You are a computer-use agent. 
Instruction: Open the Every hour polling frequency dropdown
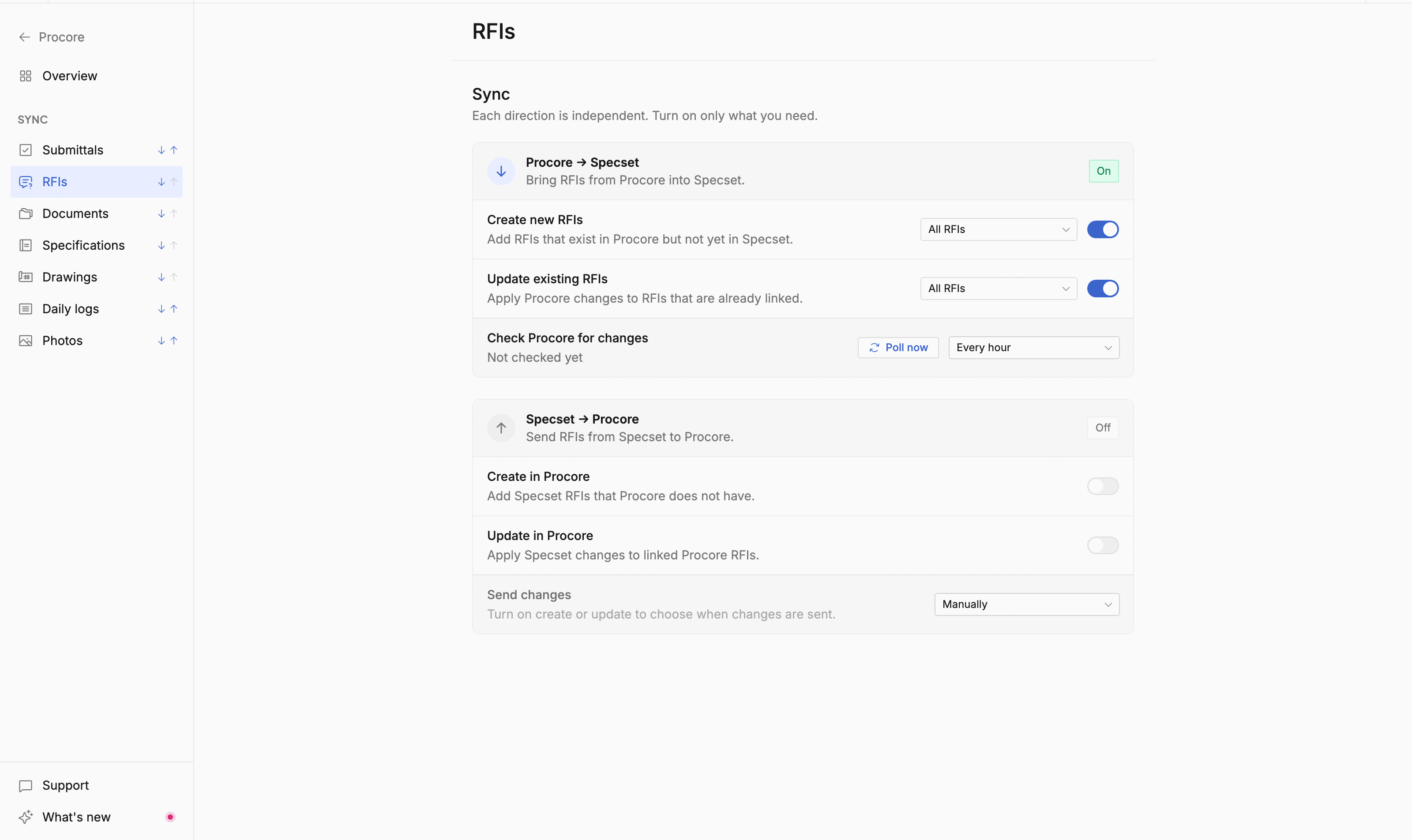point(1034,348)
